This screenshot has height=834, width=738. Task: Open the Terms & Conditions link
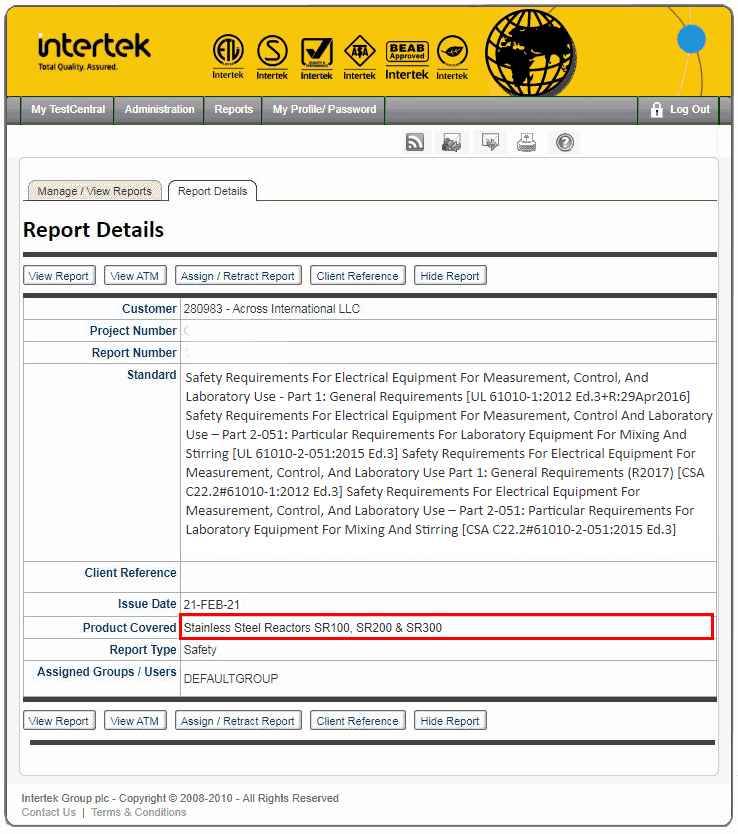pos(138,812)
